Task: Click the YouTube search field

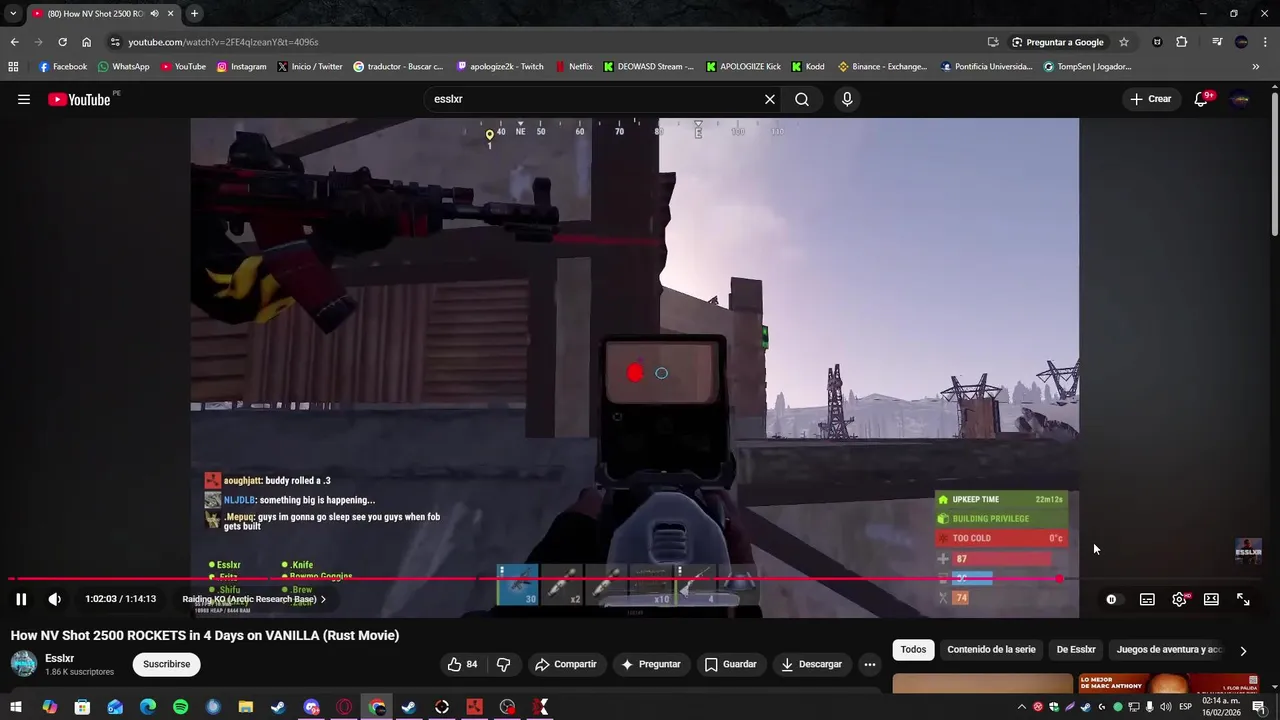Action: pos(590,99)
